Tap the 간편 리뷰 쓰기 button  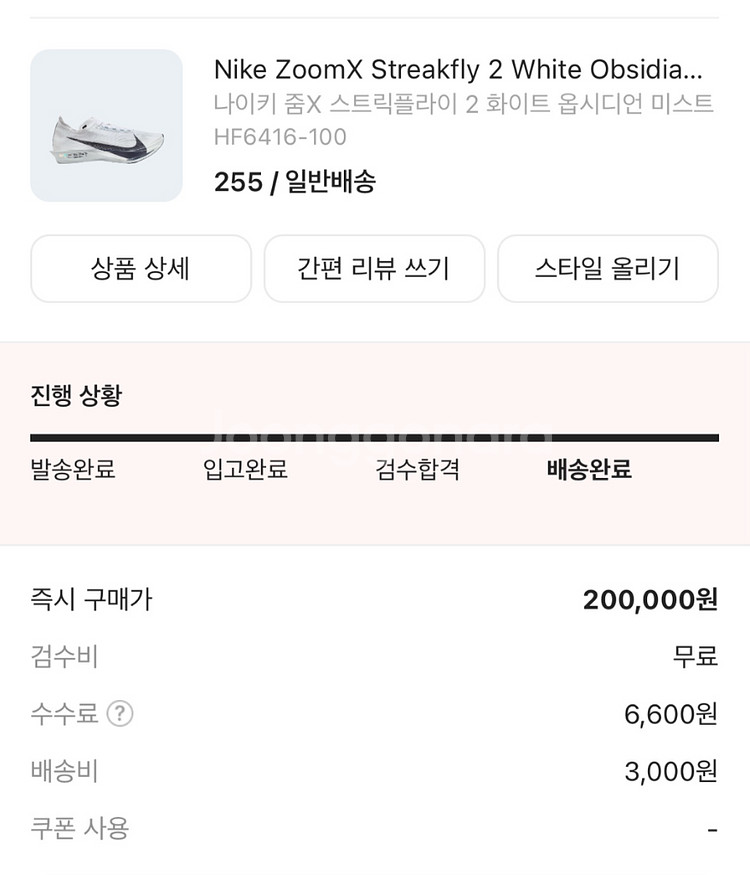(374, 269)
